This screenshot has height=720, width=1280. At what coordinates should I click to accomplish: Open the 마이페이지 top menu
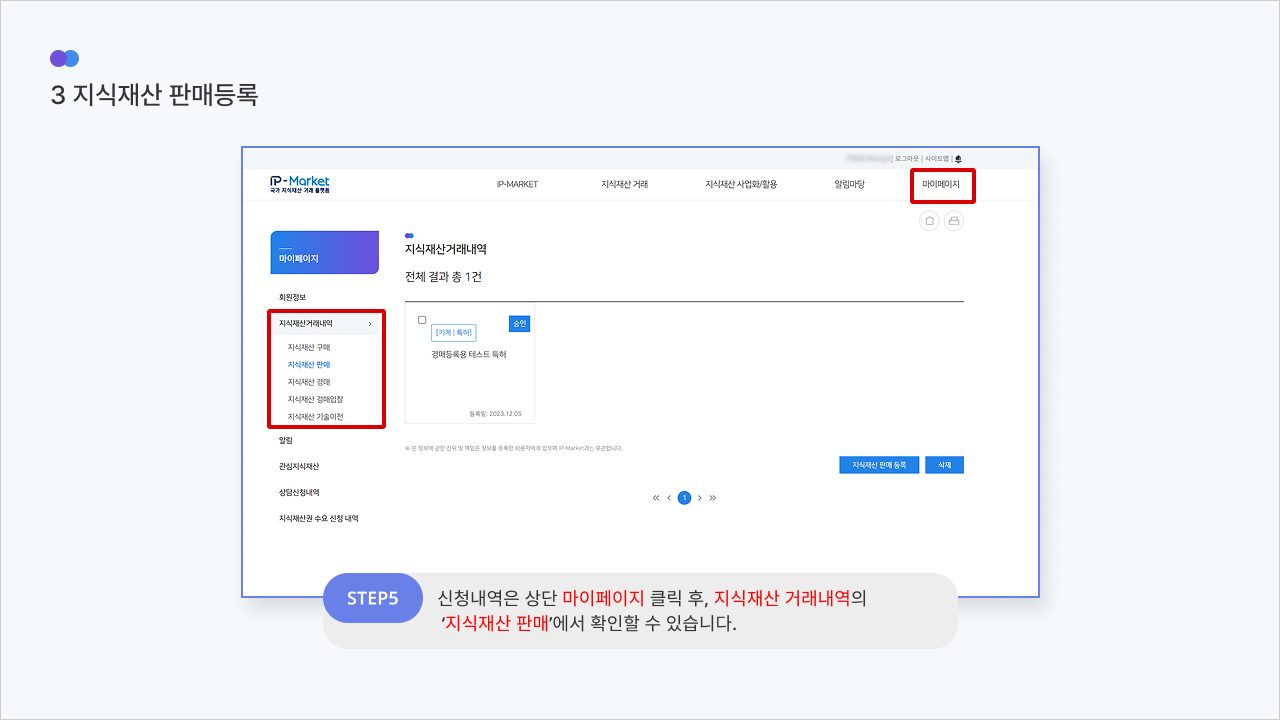tap(940, 184)
